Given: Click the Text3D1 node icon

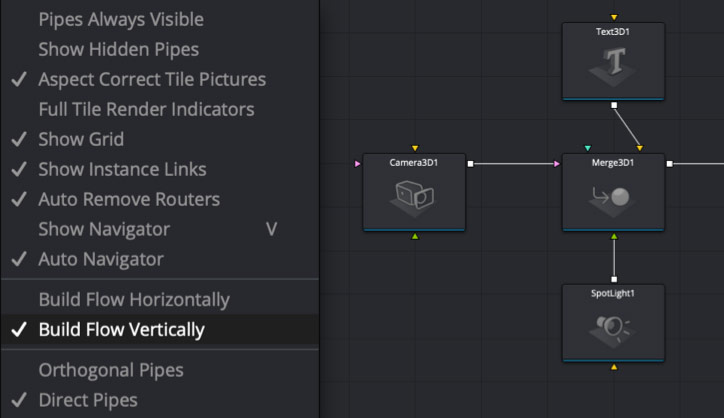Looking at the screenshot, I should coord(614,66).
